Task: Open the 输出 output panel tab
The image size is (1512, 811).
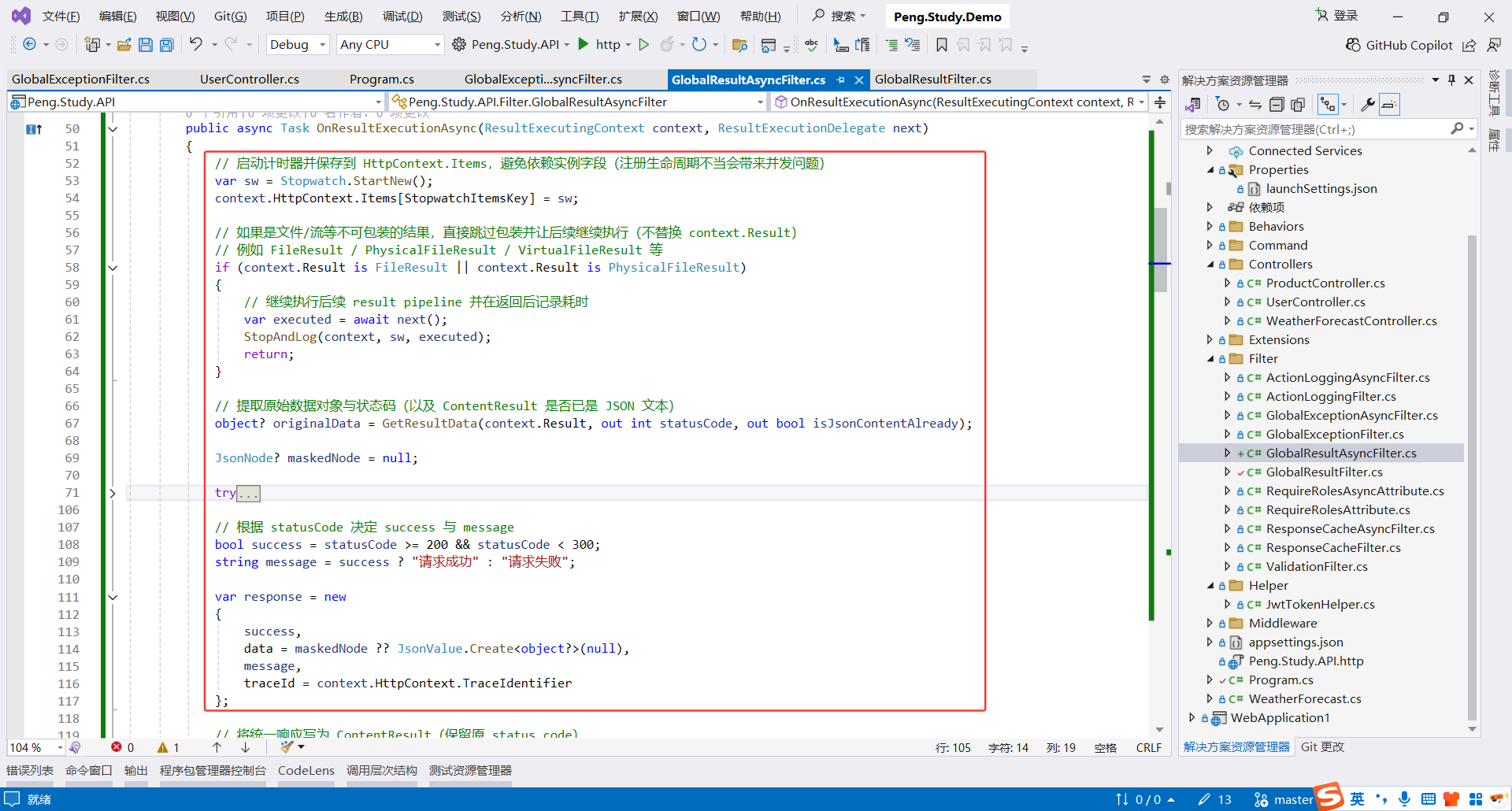Action: point(136,771)
